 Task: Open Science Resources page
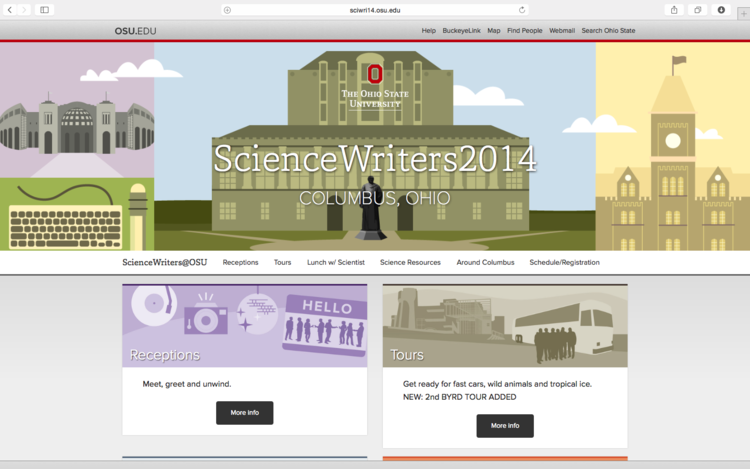(410, 262)
